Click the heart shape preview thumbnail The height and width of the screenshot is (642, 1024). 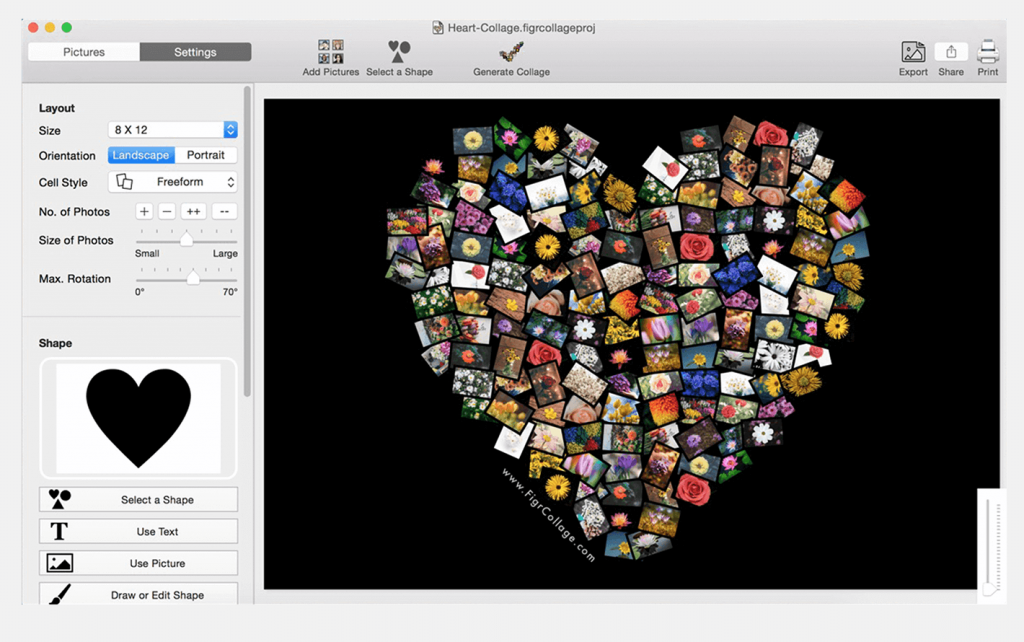[138, 418]
